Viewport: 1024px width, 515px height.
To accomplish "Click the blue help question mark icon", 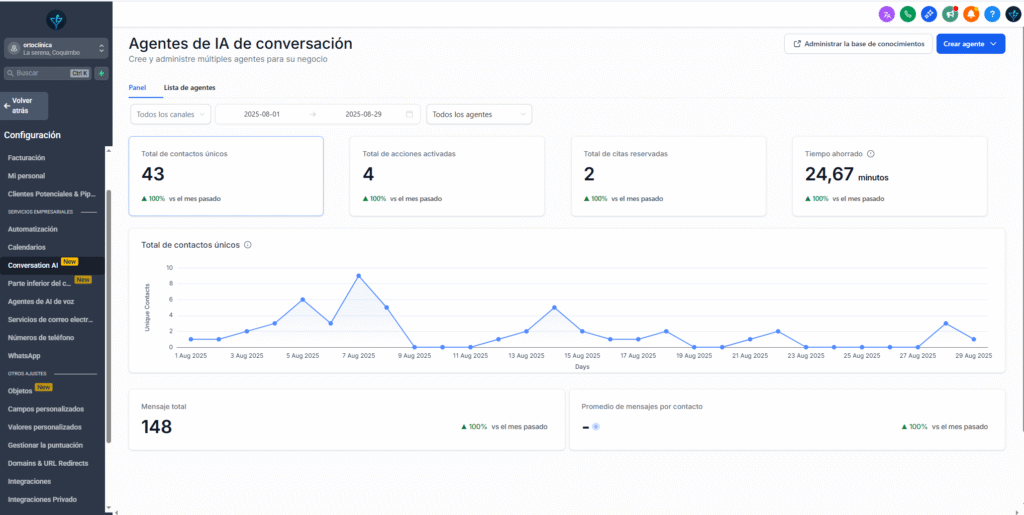I will click(x=992, y=14).
